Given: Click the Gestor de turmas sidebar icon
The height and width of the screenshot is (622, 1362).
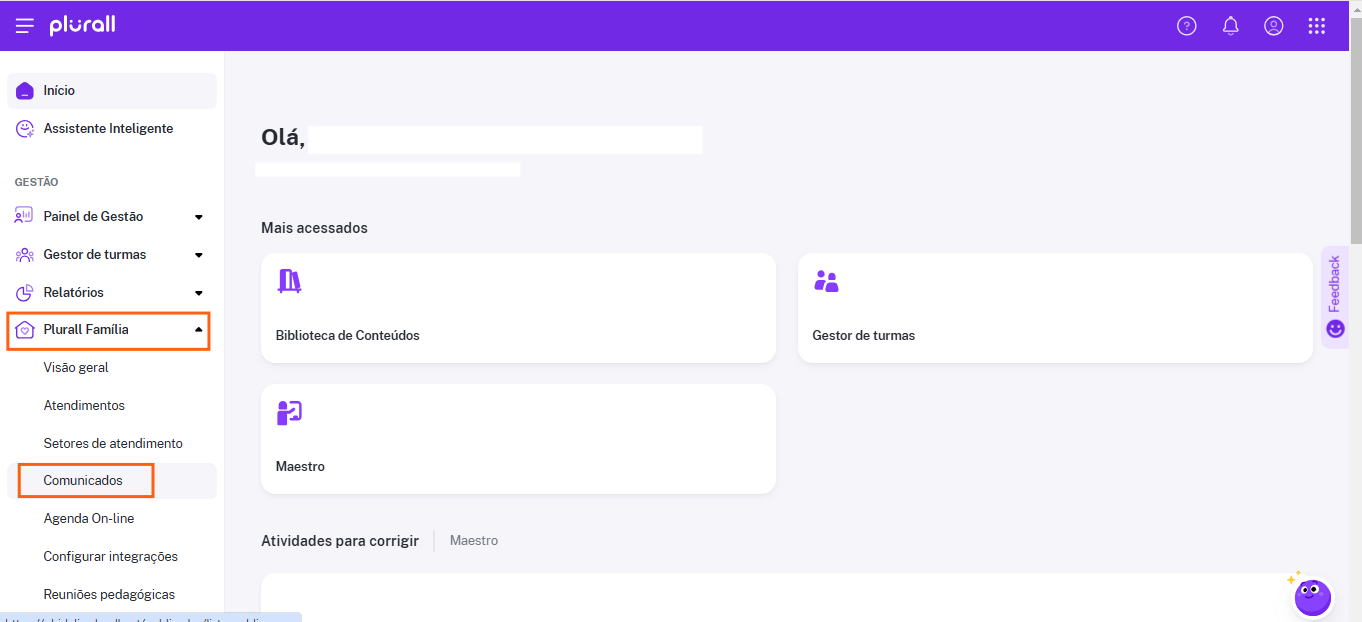Looking at the screenshot, I should point(25,255).
